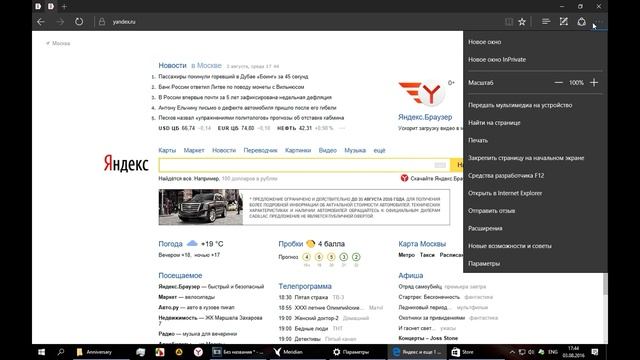The height and width of the screenshot is (360, 640).
Task: Open the 'Переводчик' link
Action: coord(260,150)
